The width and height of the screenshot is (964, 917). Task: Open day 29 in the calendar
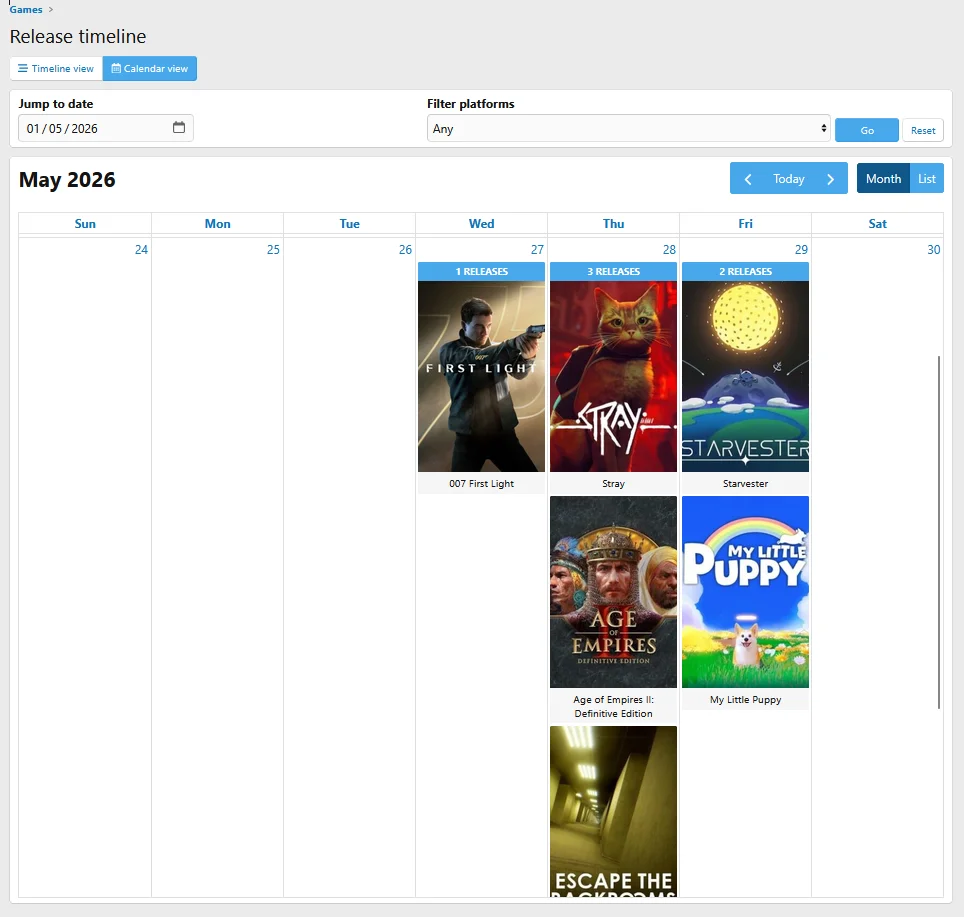pos(801,250)
